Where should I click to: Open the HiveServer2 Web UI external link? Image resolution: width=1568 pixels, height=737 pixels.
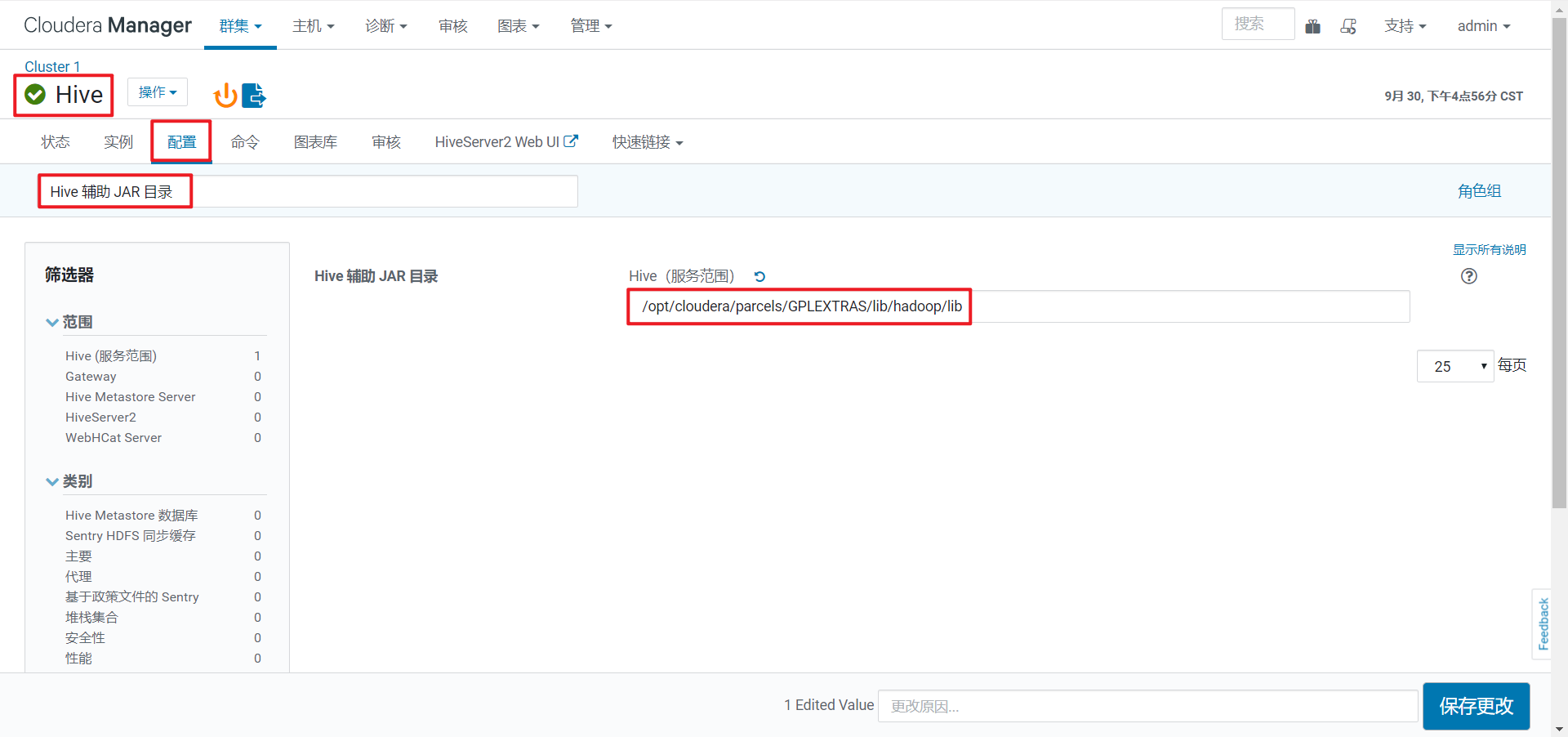pos(506,142)
